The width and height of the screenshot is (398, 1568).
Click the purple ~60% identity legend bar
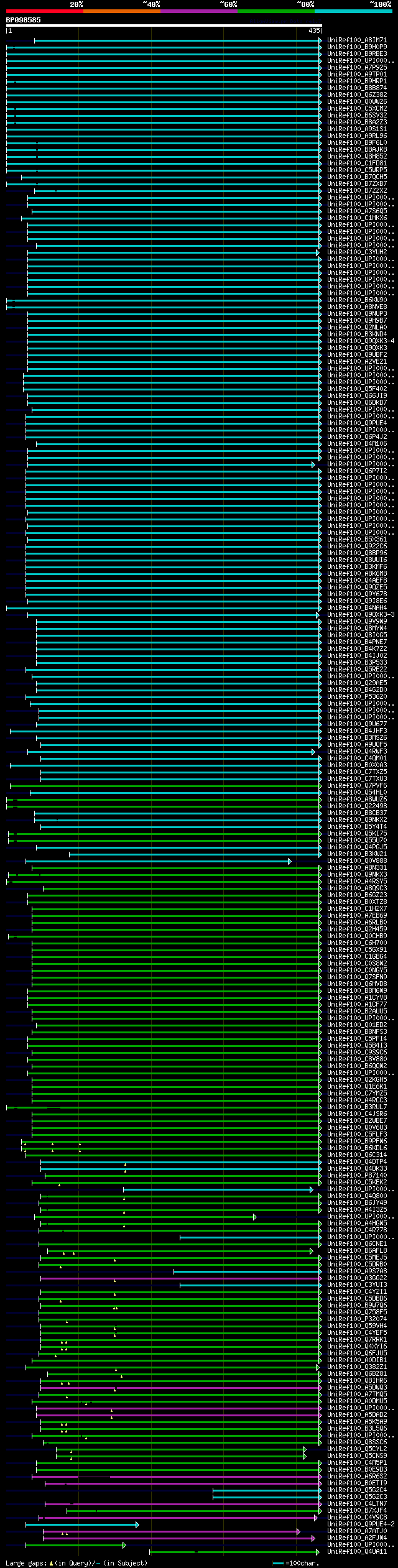click(x=199, y=11)
